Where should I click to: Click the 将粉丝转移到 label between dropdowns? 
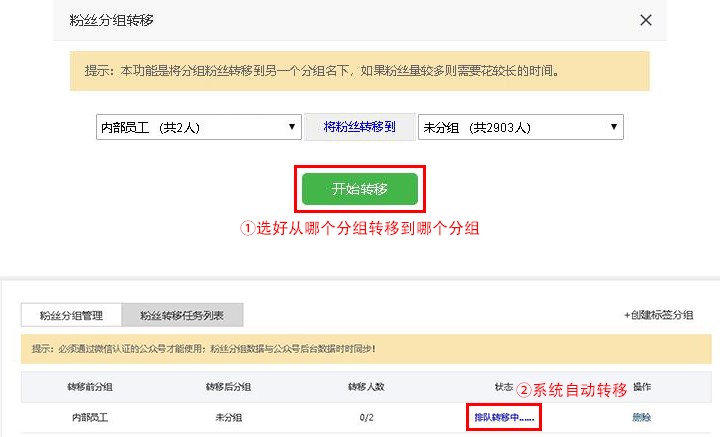click(360, 127)
